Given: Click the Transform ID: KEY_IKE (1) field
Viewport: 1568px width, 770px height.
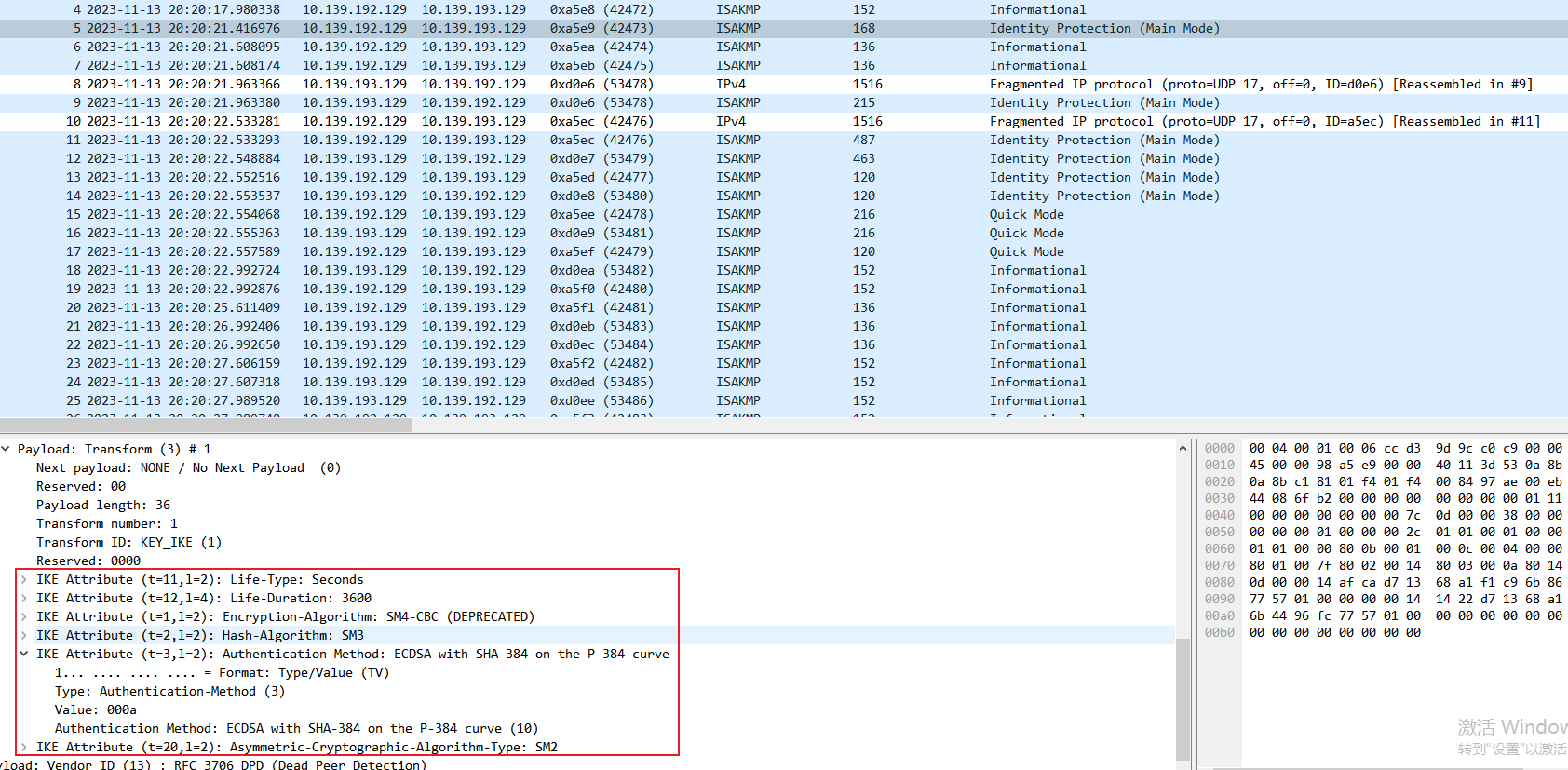Looking at the screenshot, I should (128, 542).
